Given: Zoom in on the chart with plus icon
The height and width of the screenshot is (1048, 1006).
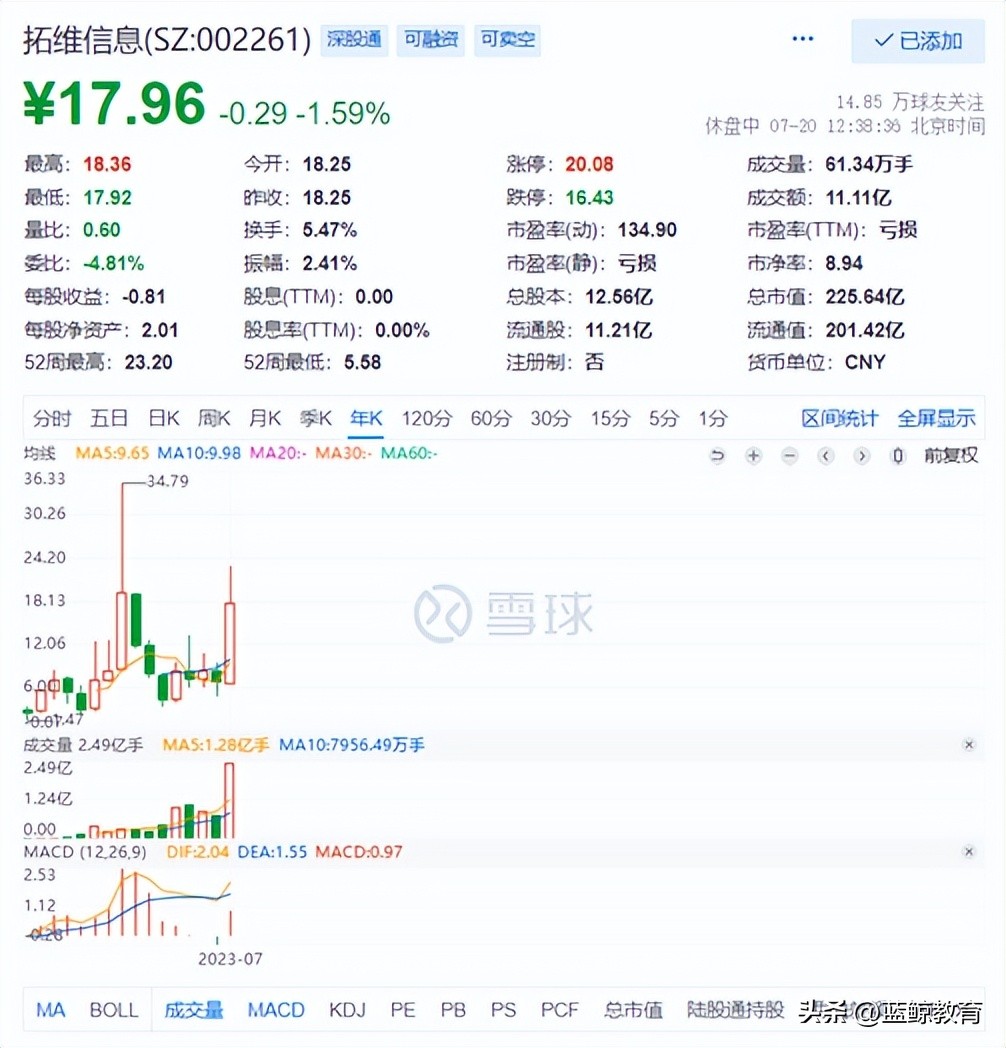Looking at the screenshot, I should [753, 455].
